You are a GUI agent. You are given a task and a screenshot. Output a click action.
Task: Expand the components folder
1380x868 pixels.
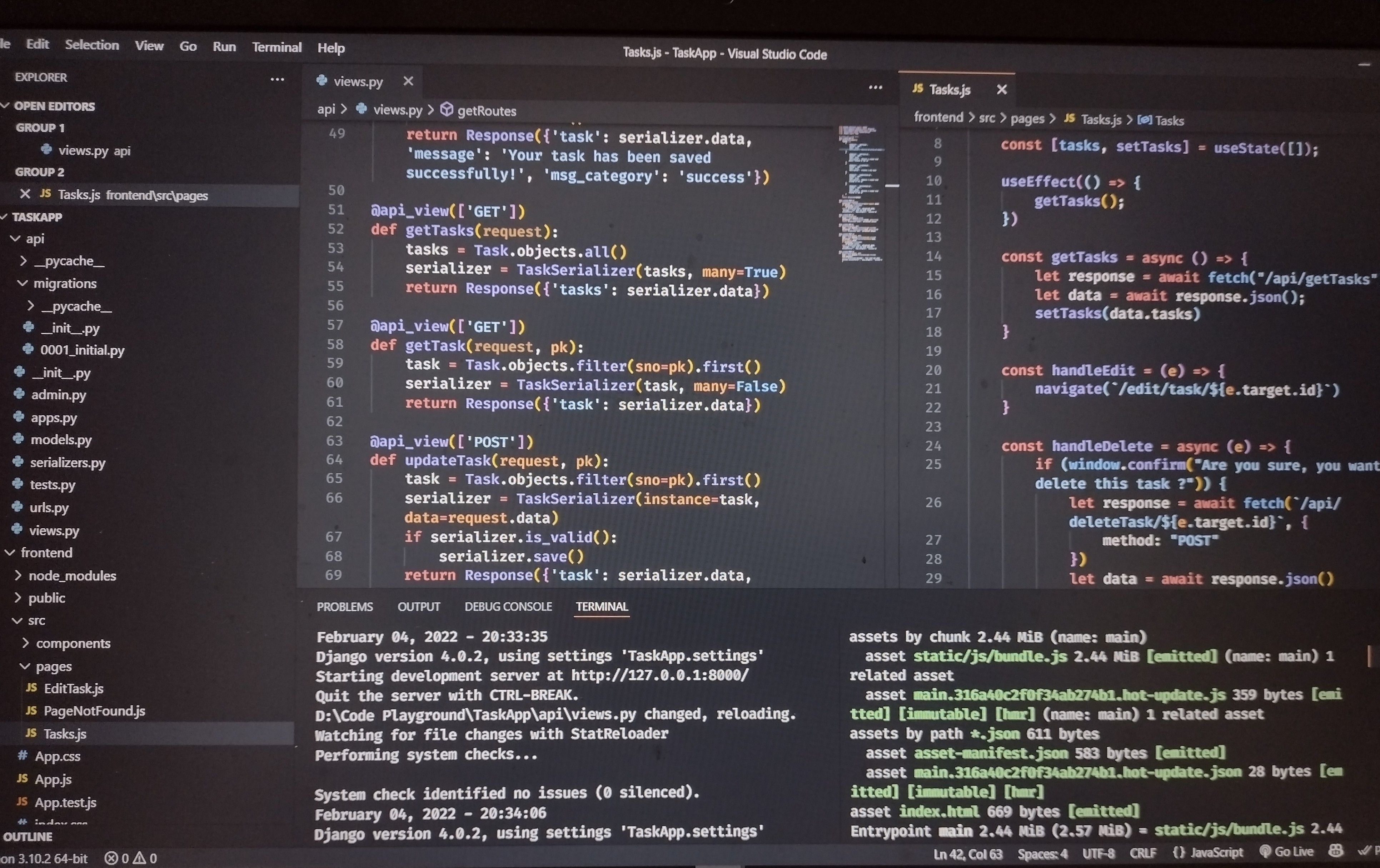pyautogui.click(x=73, y=643)
